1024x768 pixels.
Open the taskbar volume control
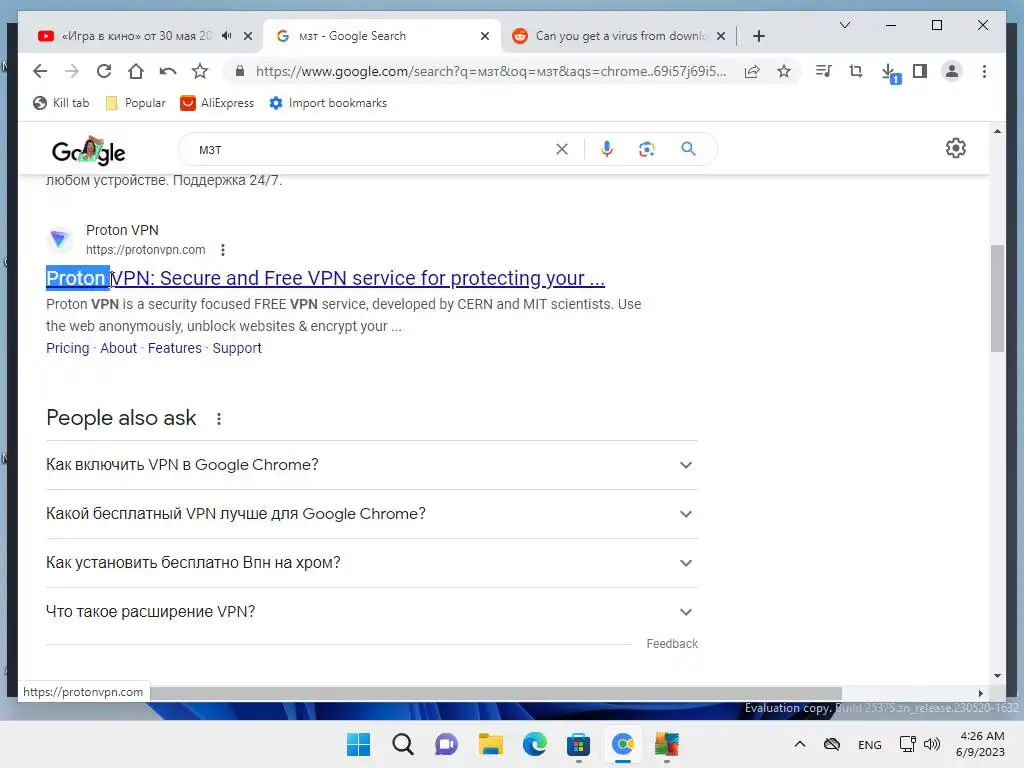[x=932, y=744]
